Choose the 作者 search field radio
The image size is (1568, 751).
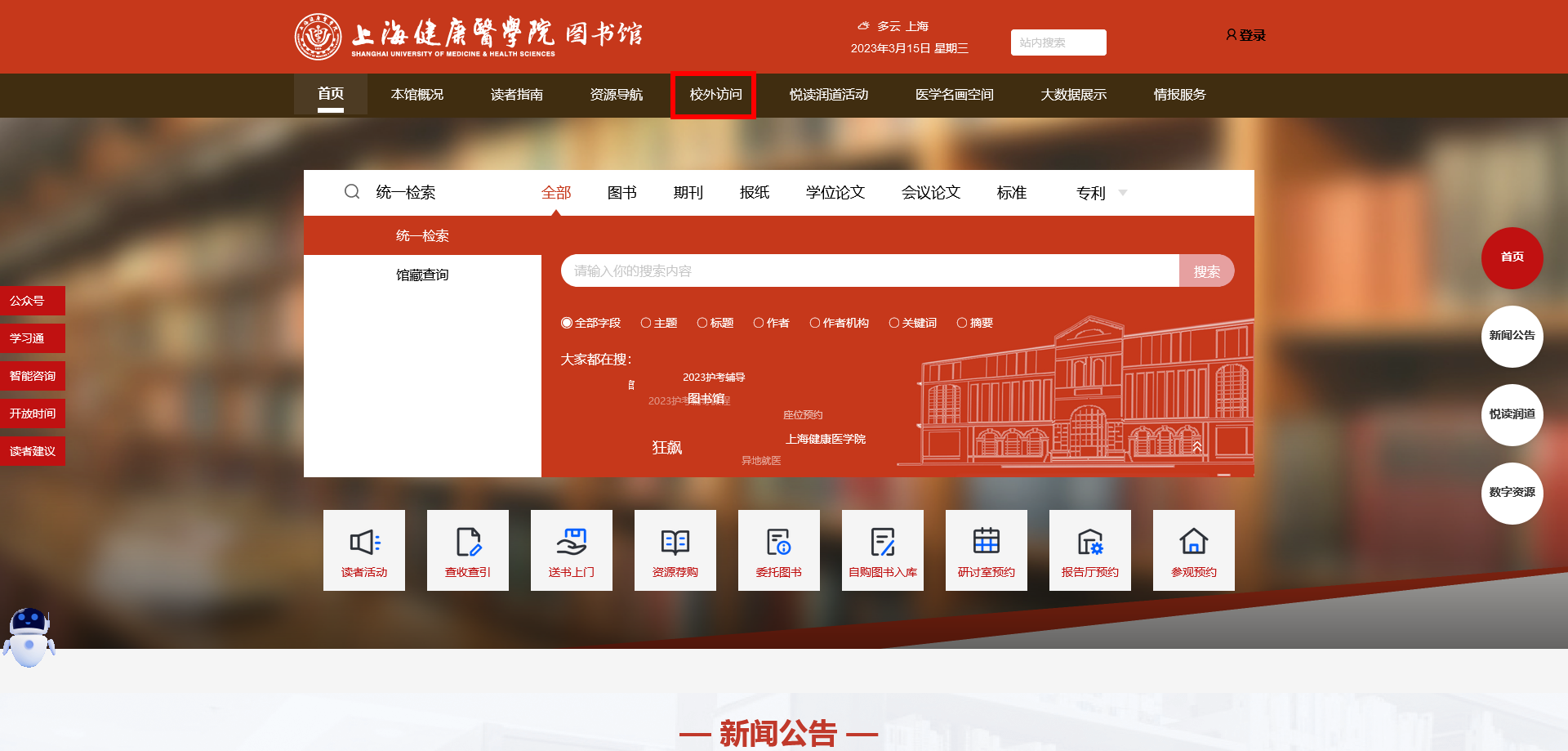(759, 323)
